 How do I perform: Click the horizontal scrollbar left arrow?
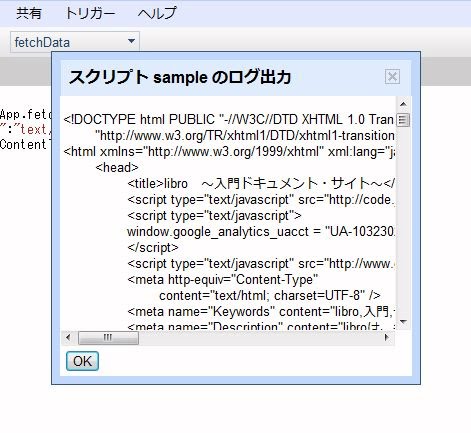pos(68,337)
